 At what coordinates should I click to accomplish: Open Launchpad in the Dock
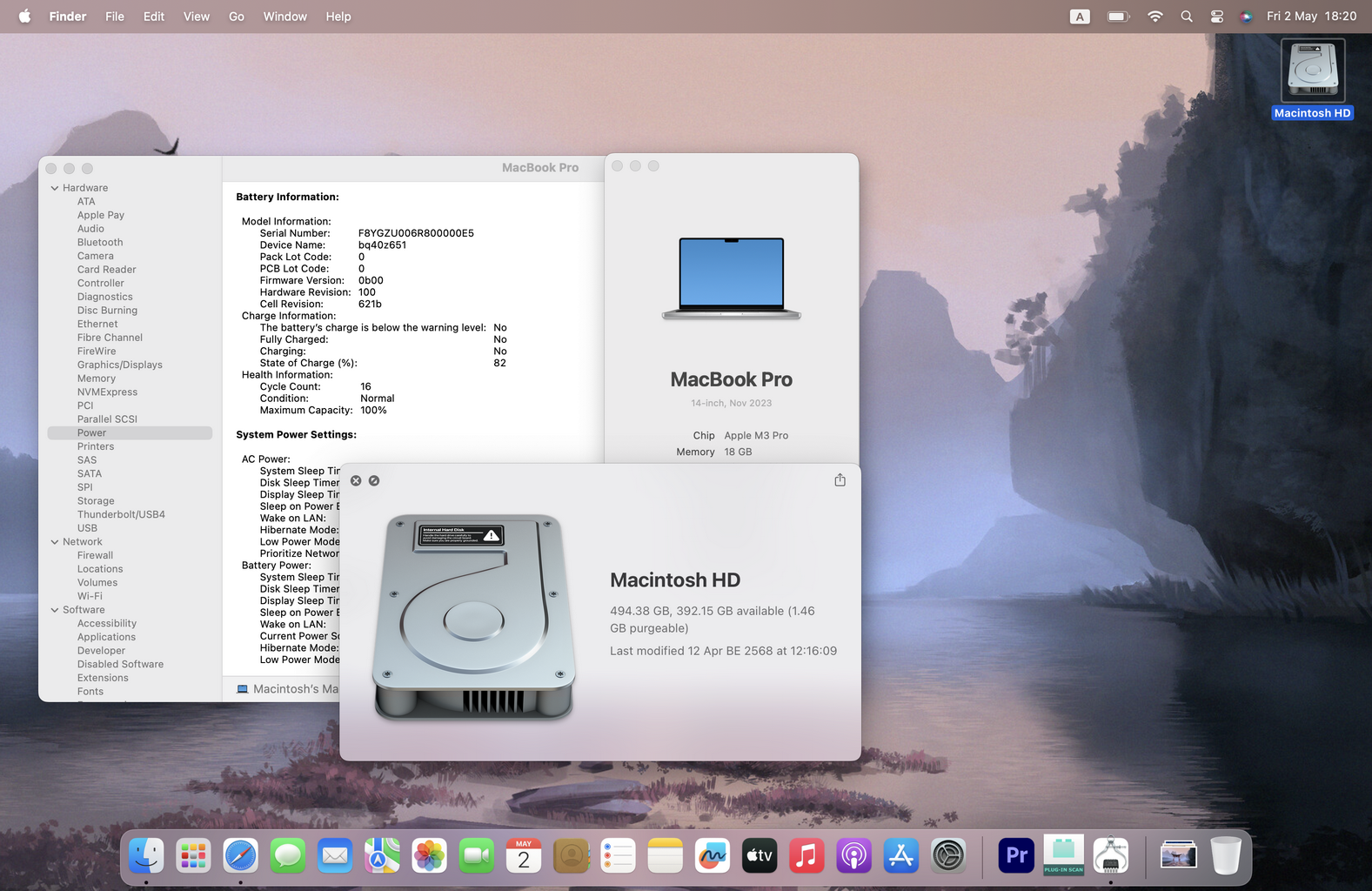click(193, 856)
